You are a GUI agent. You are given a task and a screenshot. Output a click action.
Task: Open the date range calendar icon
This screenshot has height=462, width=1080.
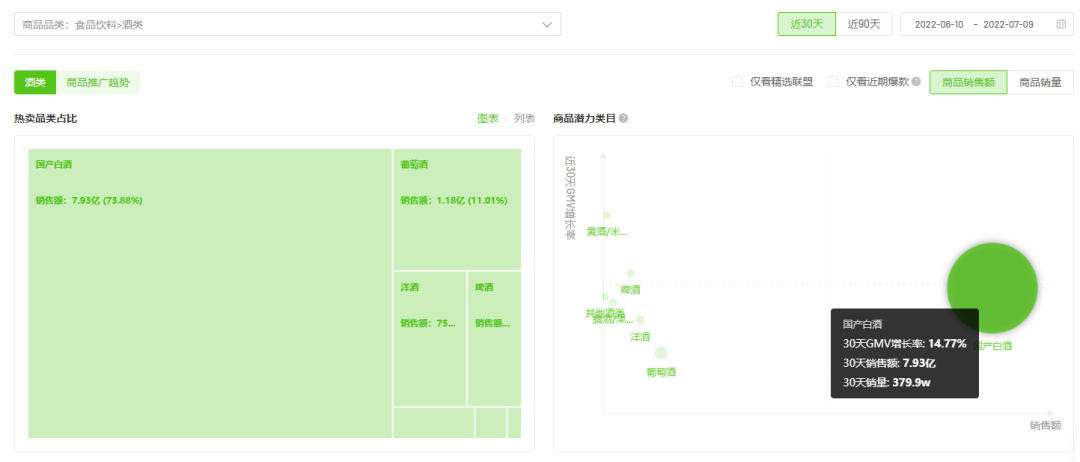coord(1061,24)
